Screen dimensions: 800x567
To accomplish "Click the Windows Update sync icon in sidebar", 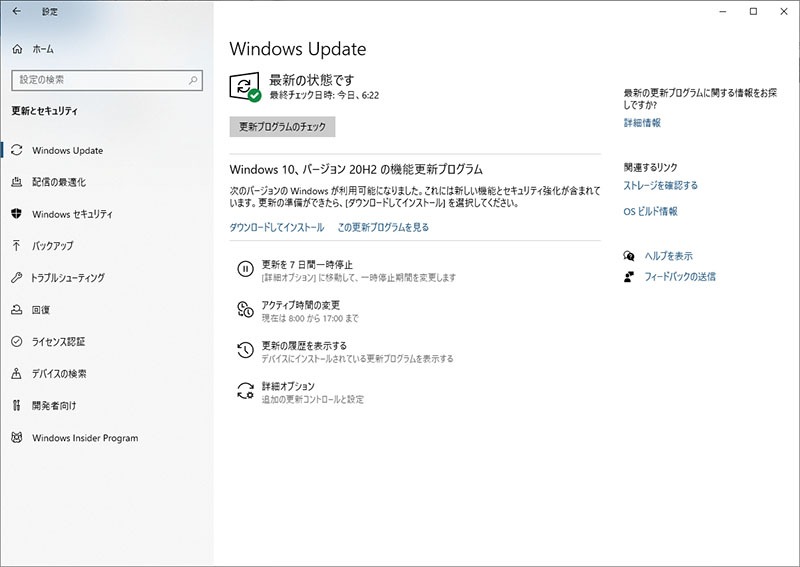I will coord(17,150).
